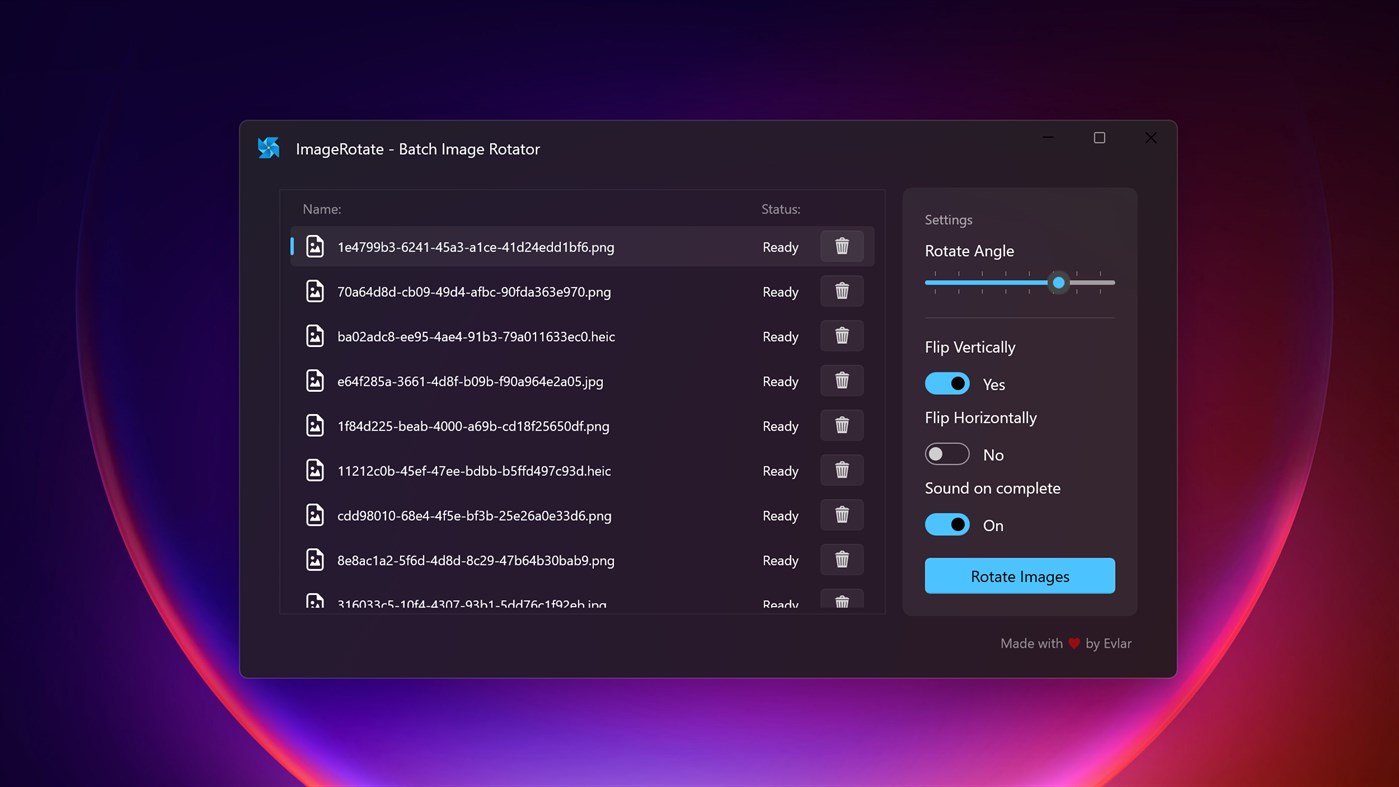Disable the Flip Vertically option
The width and height of the screenshot is (1399, 787).
tap(946, 383)
